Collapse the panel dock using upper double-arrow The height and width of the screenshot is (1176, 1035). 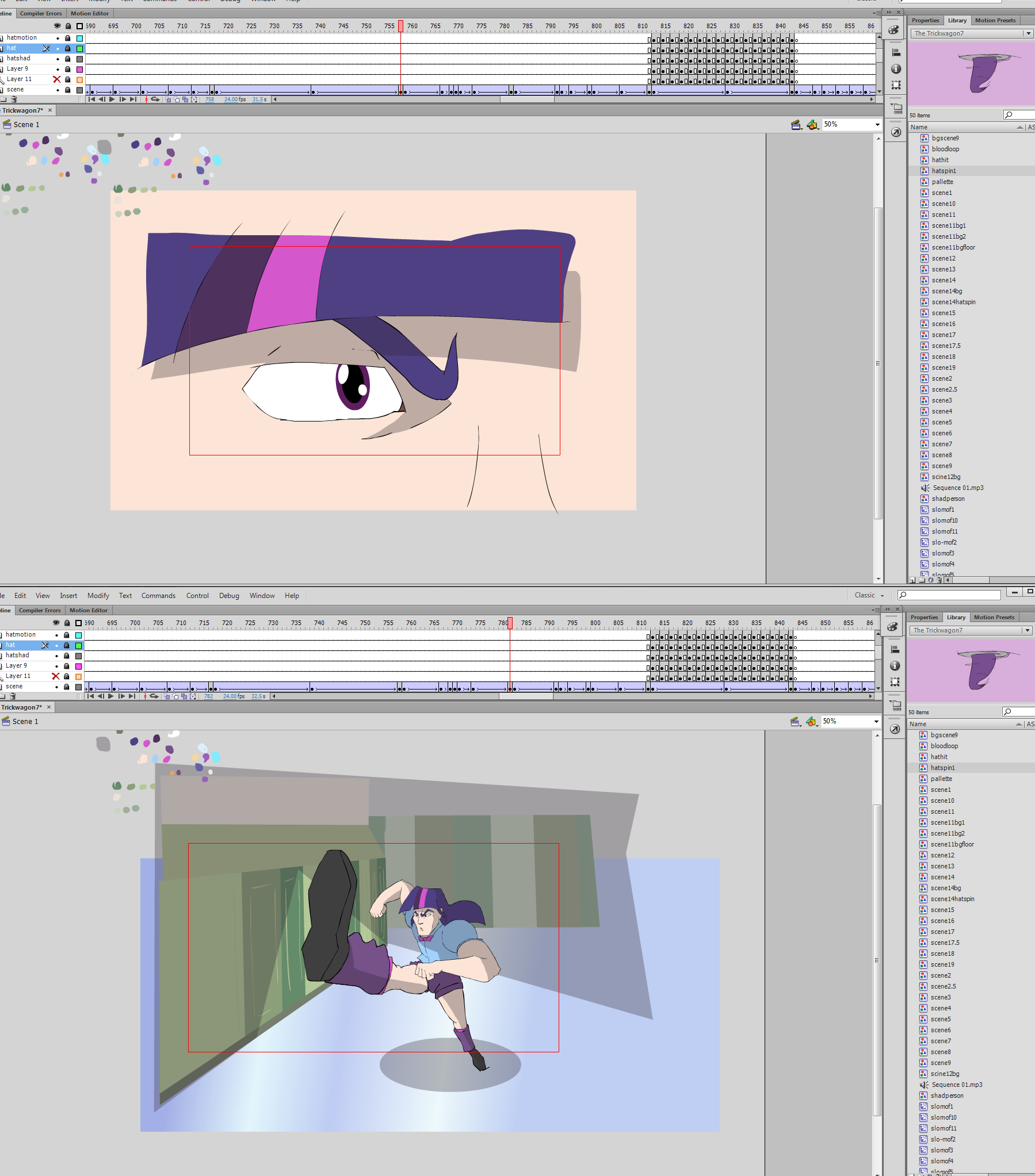point(889,12)
